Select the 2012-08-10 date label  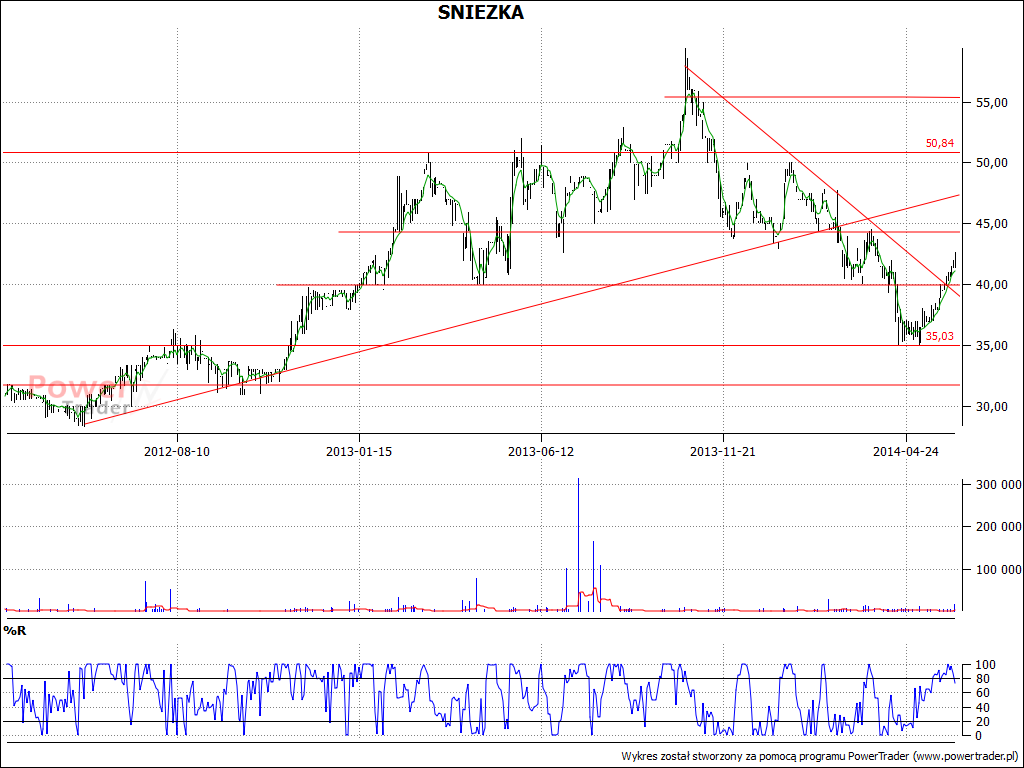(177, 451)
